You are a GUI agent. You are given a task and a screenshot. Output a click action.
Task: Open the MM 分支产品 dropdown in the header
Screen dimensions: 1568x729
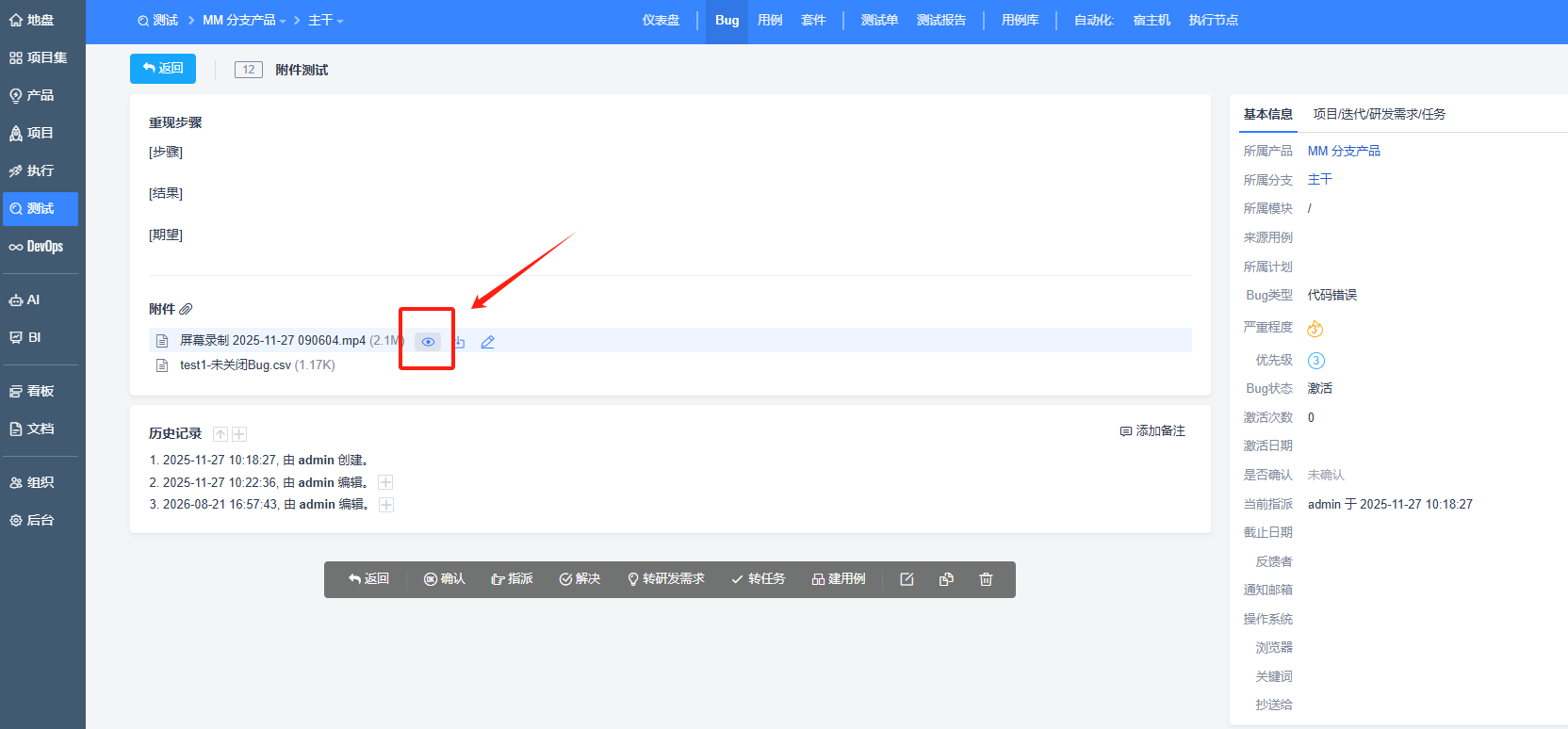pyautogui.click(x=244, y=20)
